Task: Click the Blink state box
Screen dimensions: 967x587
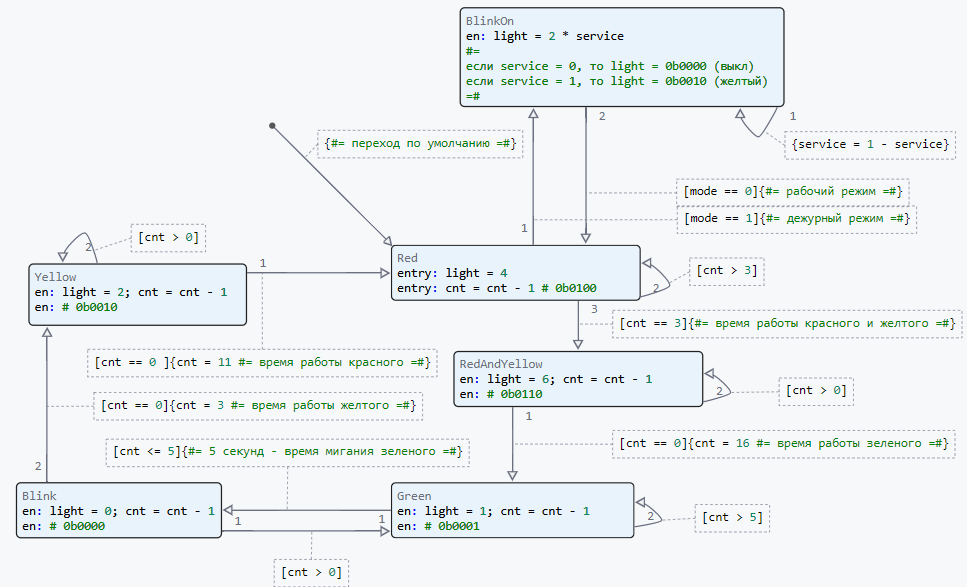Action: click(x=119, y=511)
